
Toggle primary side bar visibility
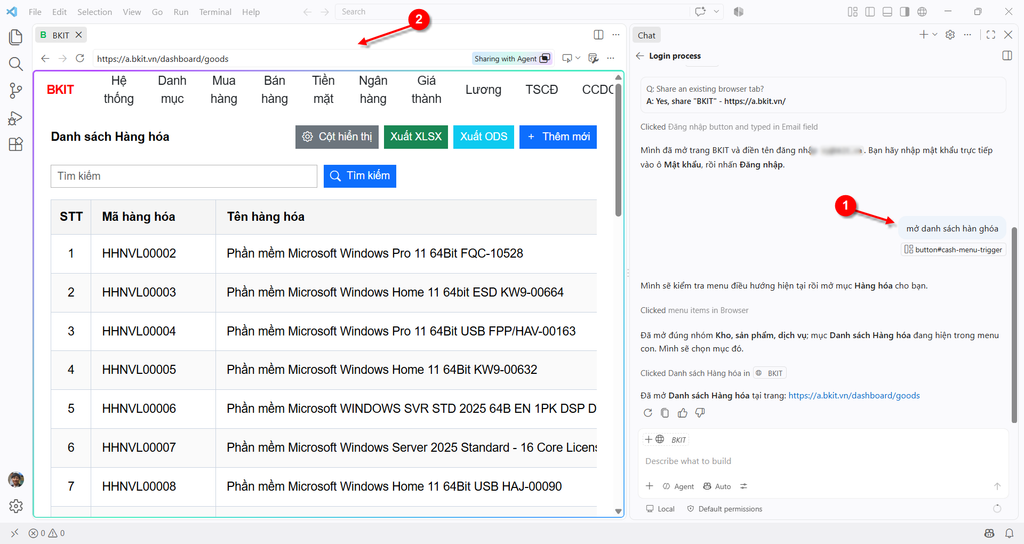point(870,11)
